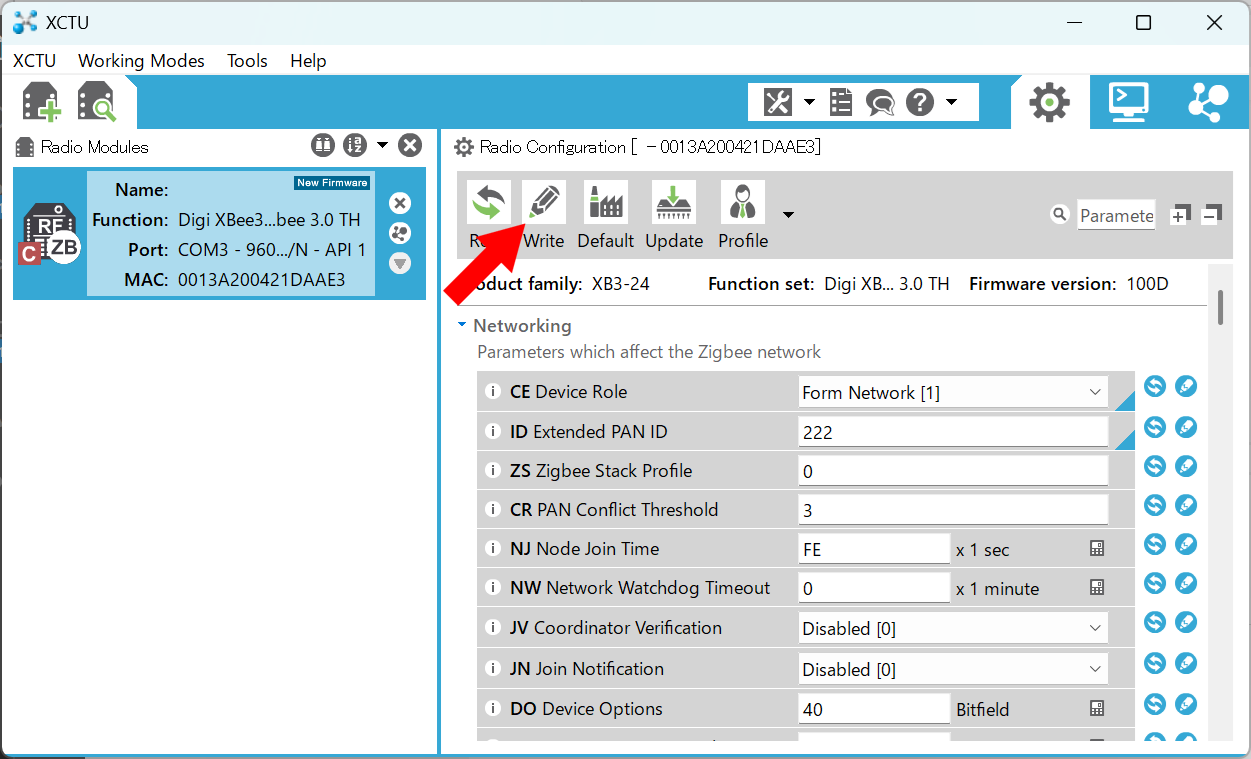Open calculator for NW Network Watchdog Timeout
This screenshot has height=759, width=1251.
point(1097,588)
